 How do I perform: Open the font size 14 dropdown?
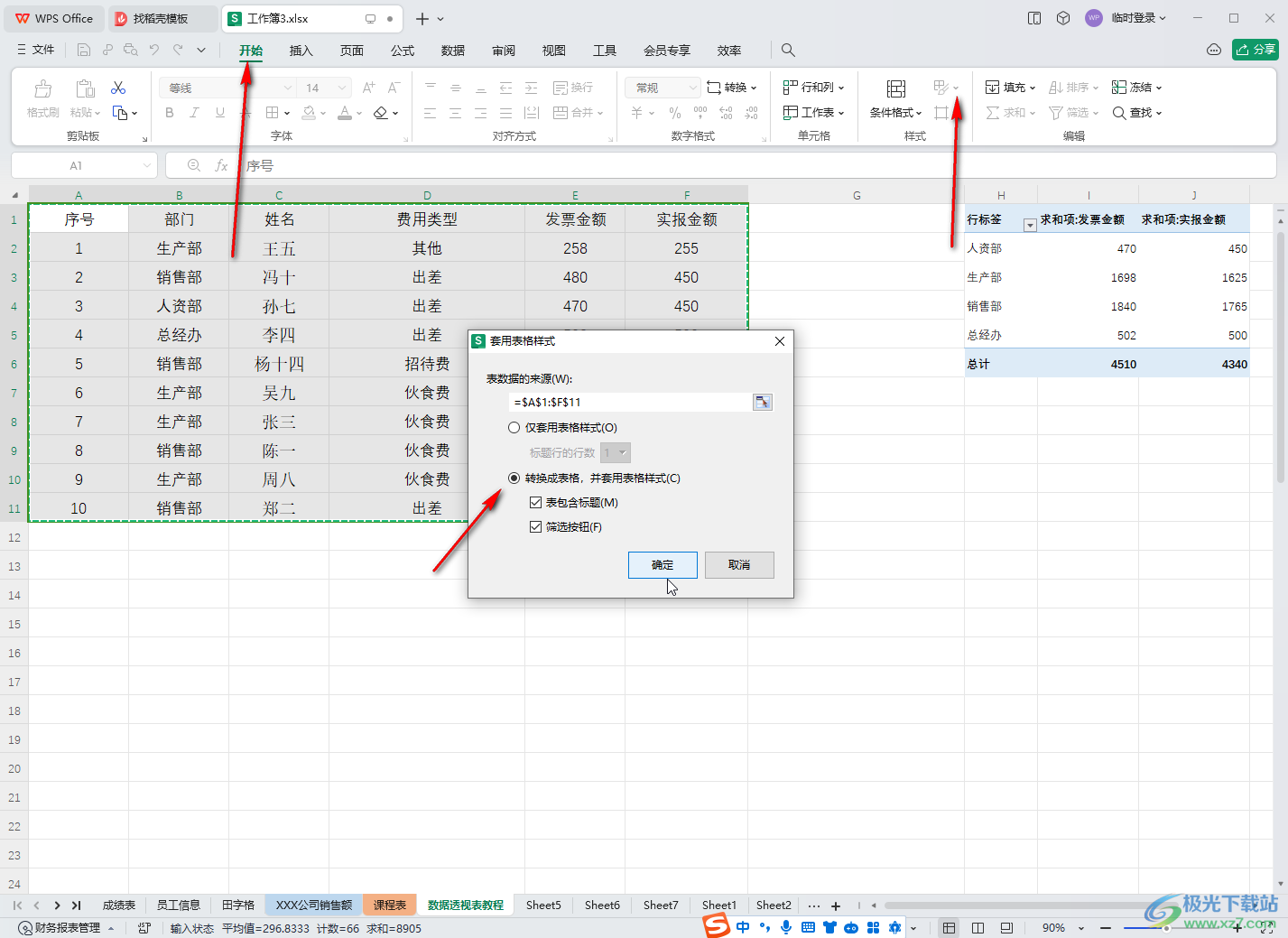[342, 88]
